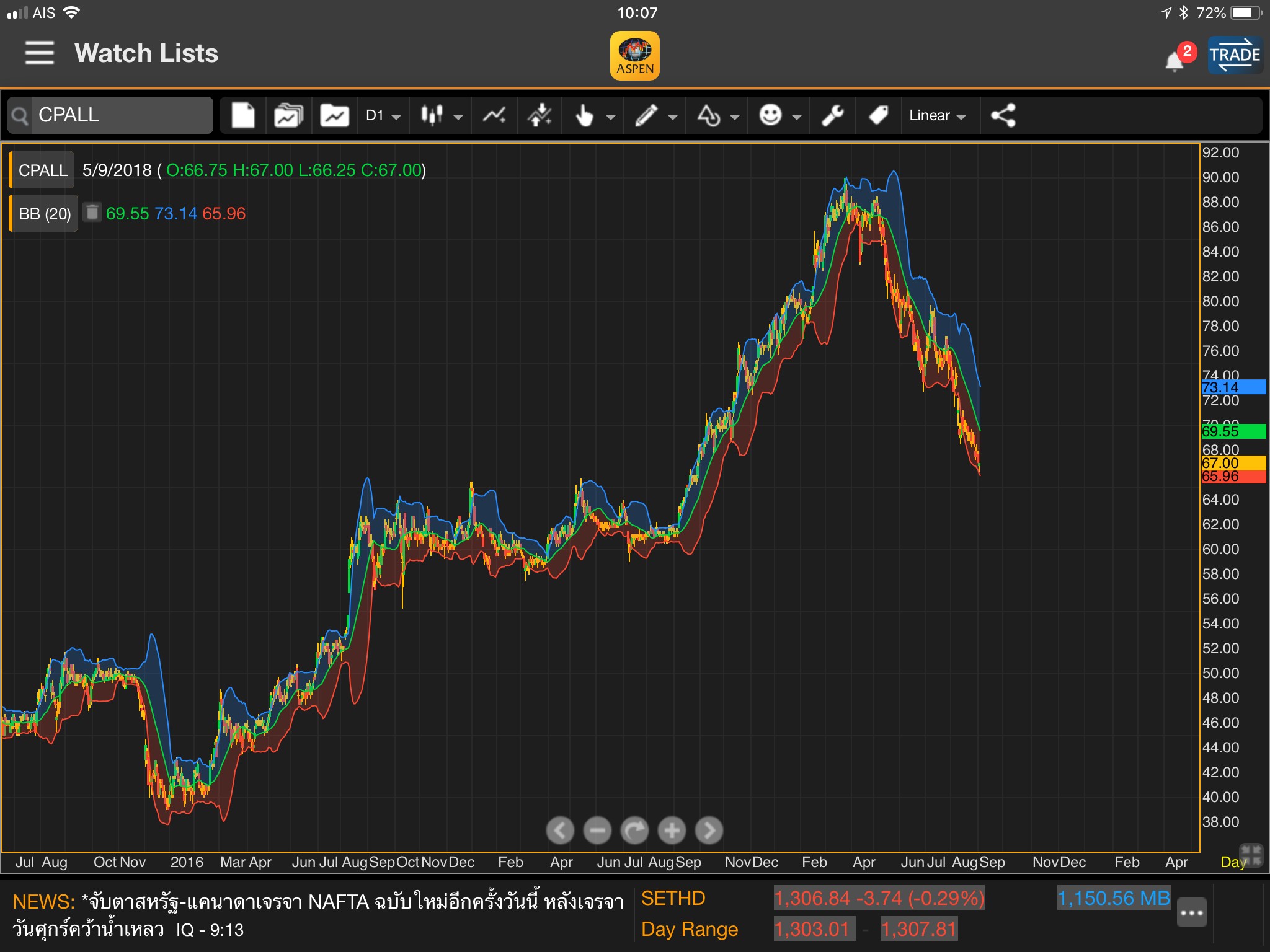Image resolution: width=1270 pixels, height=952 pixels.
Task: Pan chart right with forward arrow
Action: [709, 830]
